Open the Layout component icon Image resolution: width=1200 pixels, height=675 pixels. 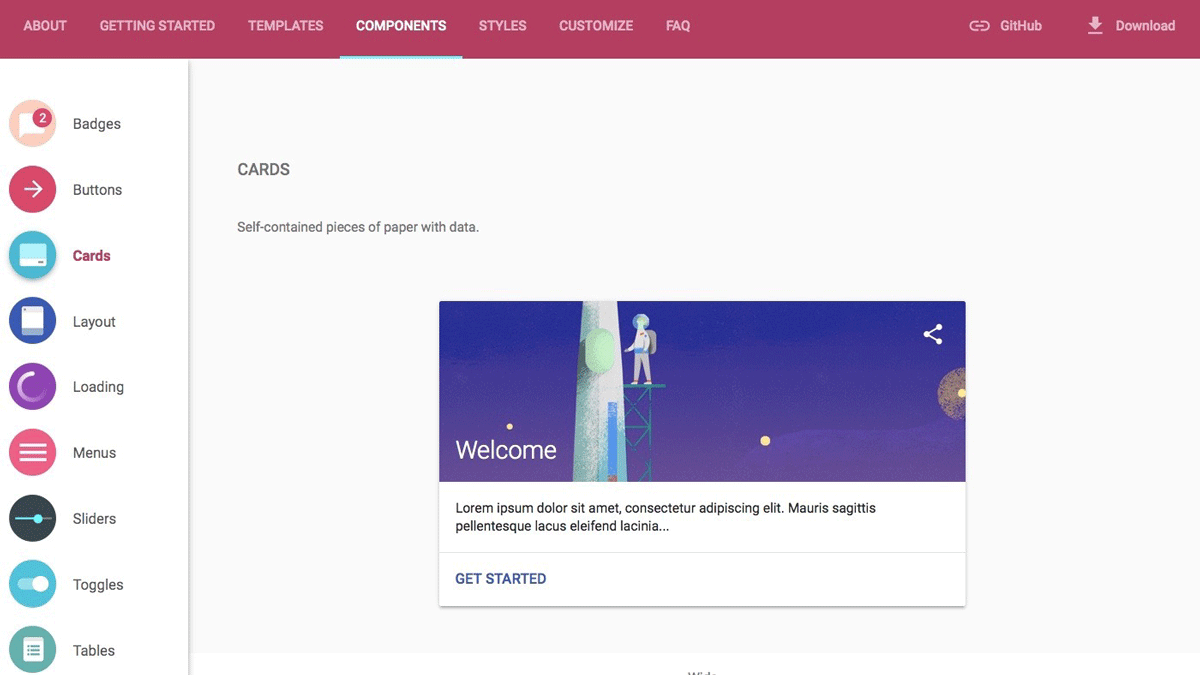(x=33, y=321)
